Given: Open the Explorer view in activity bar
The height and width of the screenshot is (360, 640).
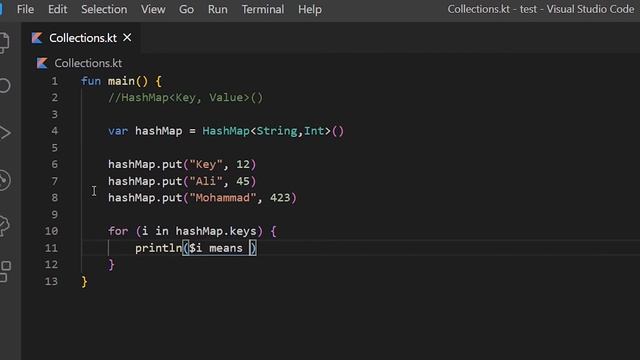Looking at the screenshot, I should (x=5, y=42).
